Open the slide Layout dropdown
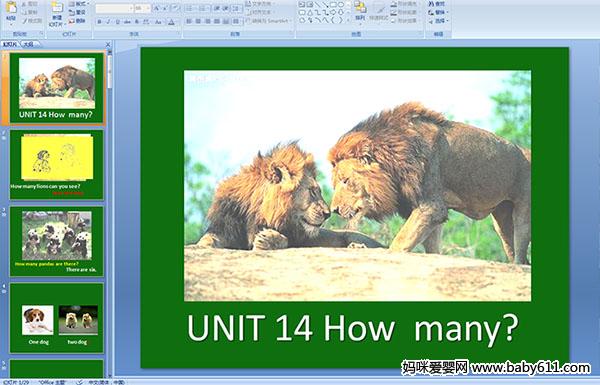This screenshot has height=385, width=600. point(78,3)
